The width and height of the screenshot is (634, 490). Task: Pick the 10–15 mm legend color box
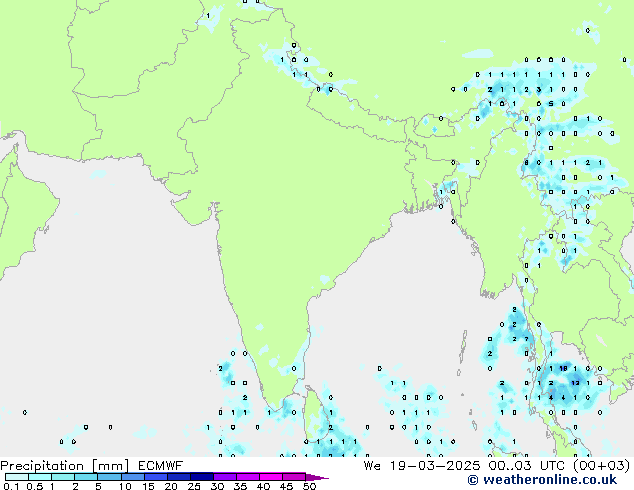[132, 477]
